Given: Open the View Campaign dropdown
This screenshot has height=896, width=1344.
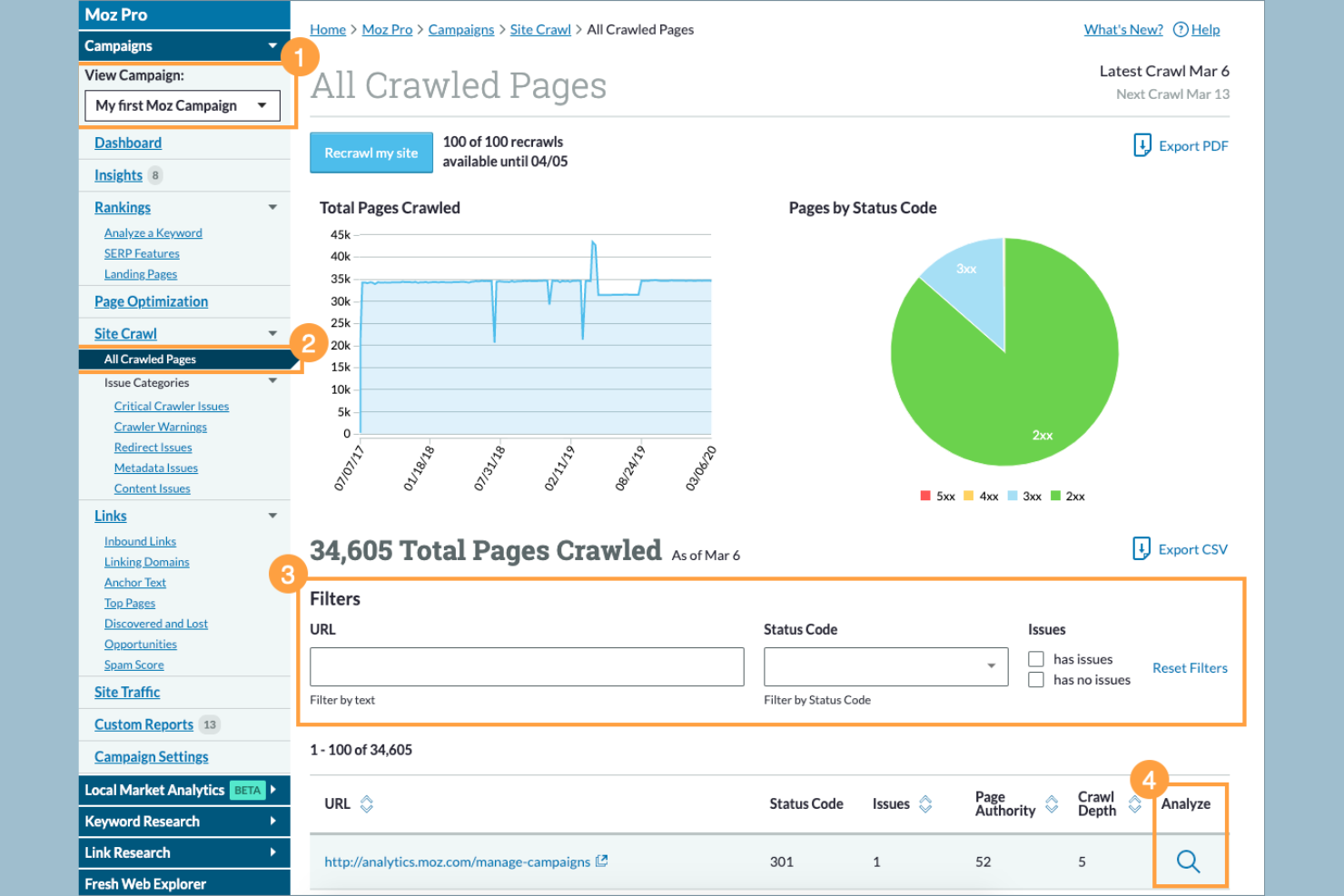Looking at the screenshot, I should [183, 105].
